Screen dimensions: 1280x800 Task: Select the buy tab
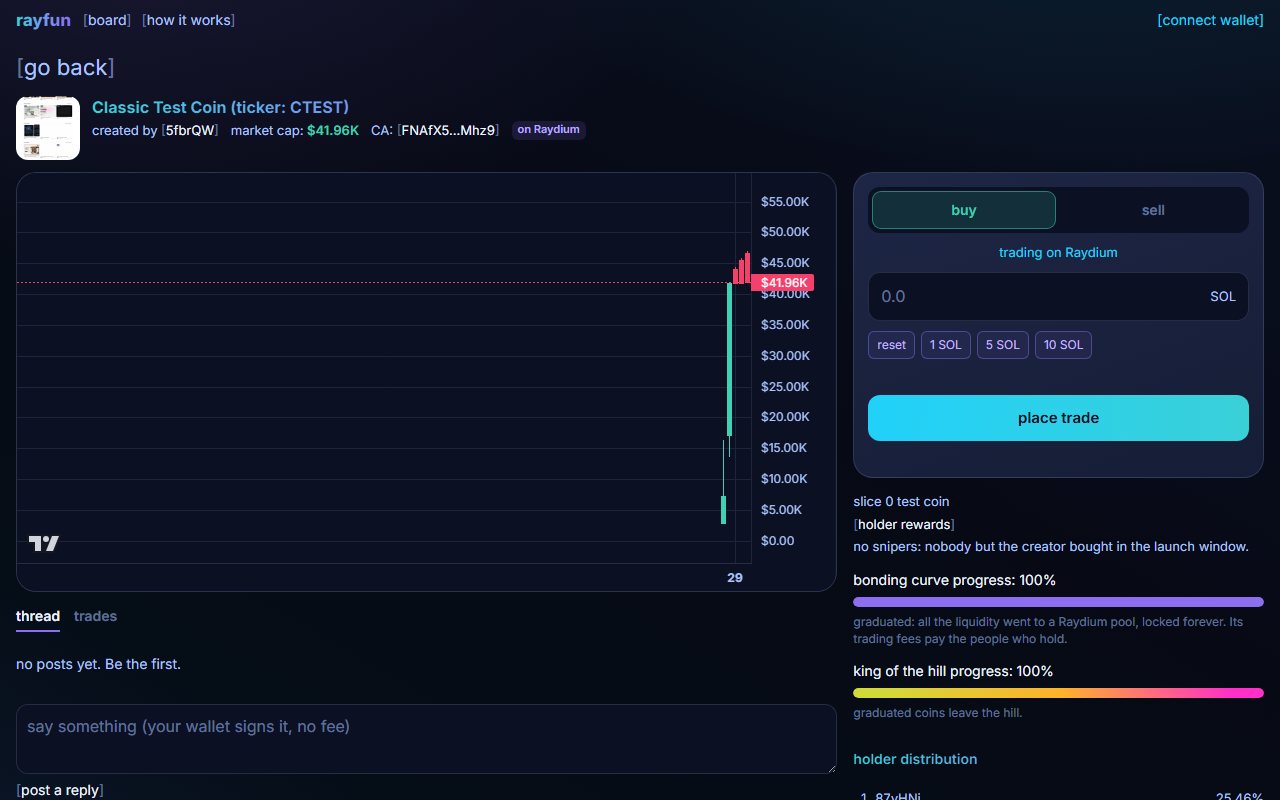click(964, 210)
